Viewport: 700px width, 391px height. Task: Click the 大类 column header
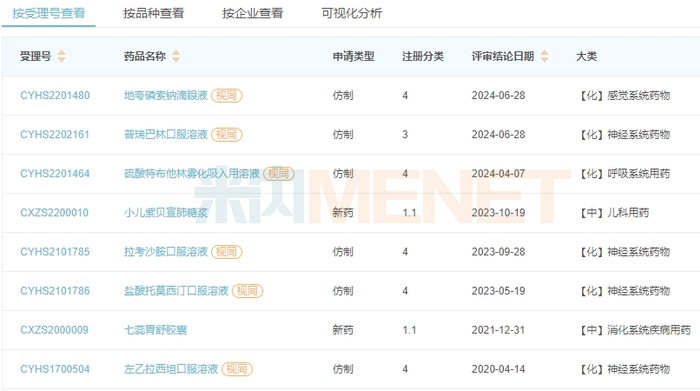[x=587, y=56]
